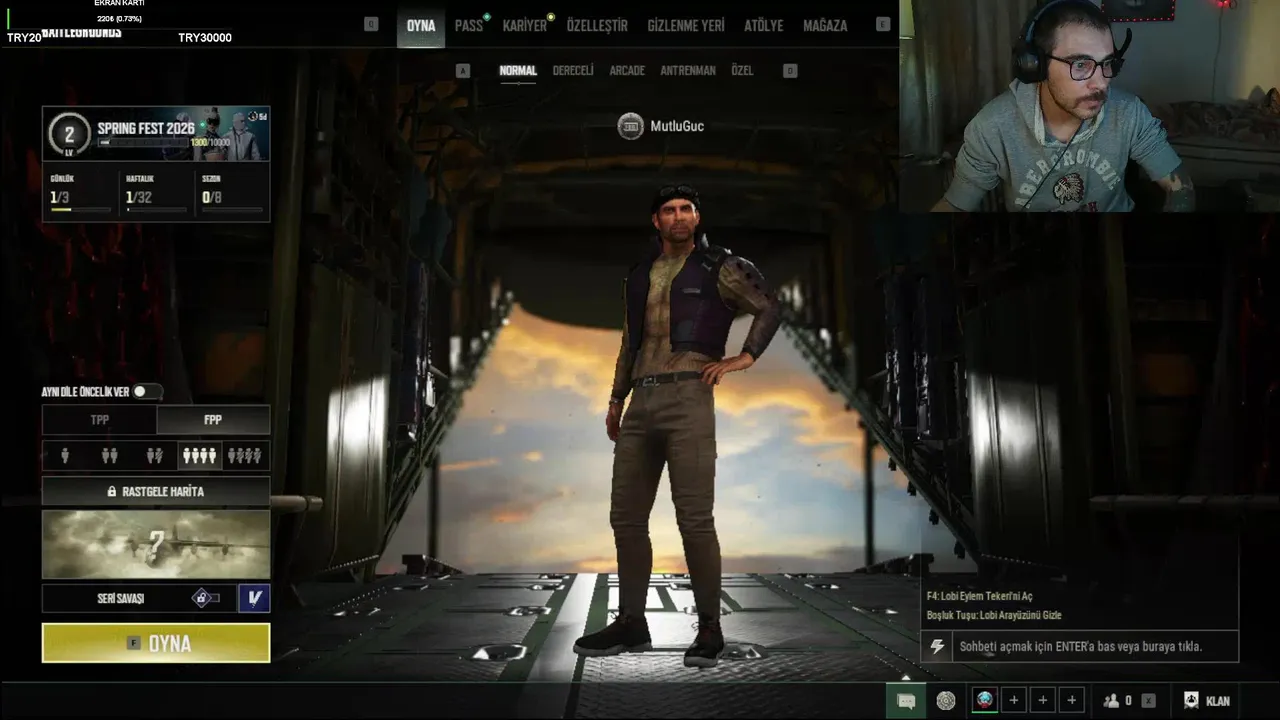Choose four-player squad icon

click(x=199, y=456)
